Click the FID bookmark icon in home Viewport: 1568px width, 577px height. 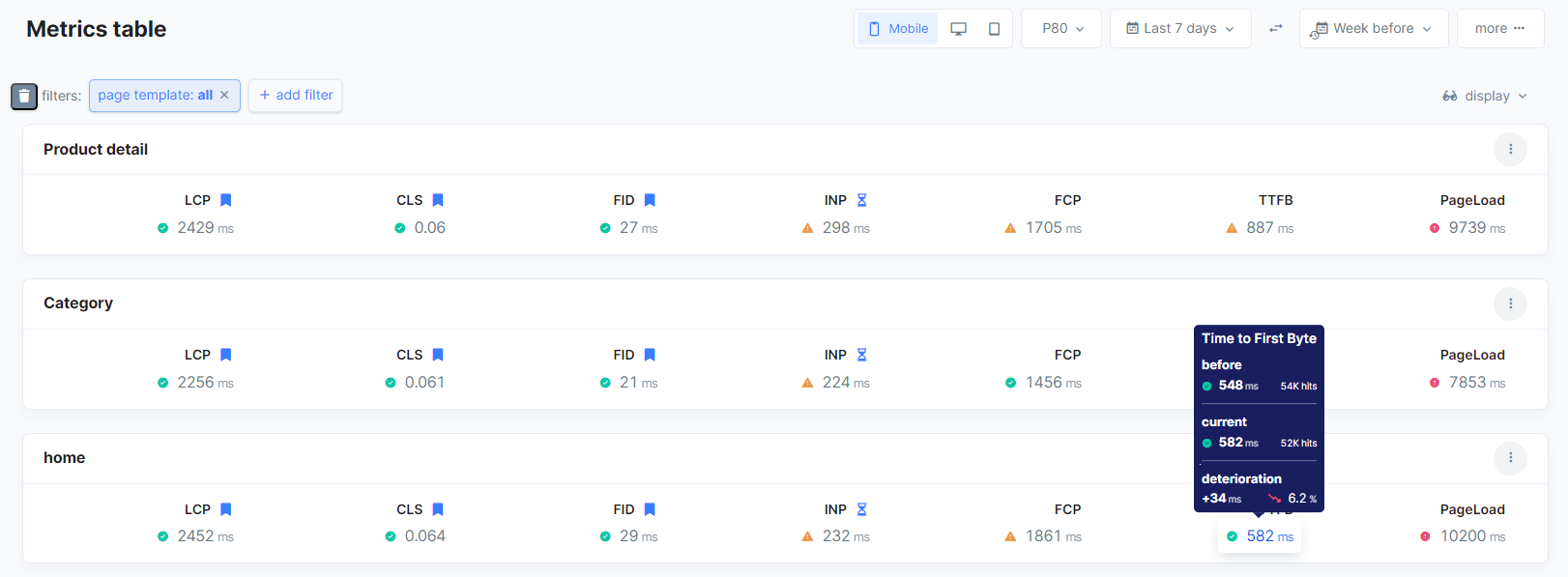(x=650, y=509)
